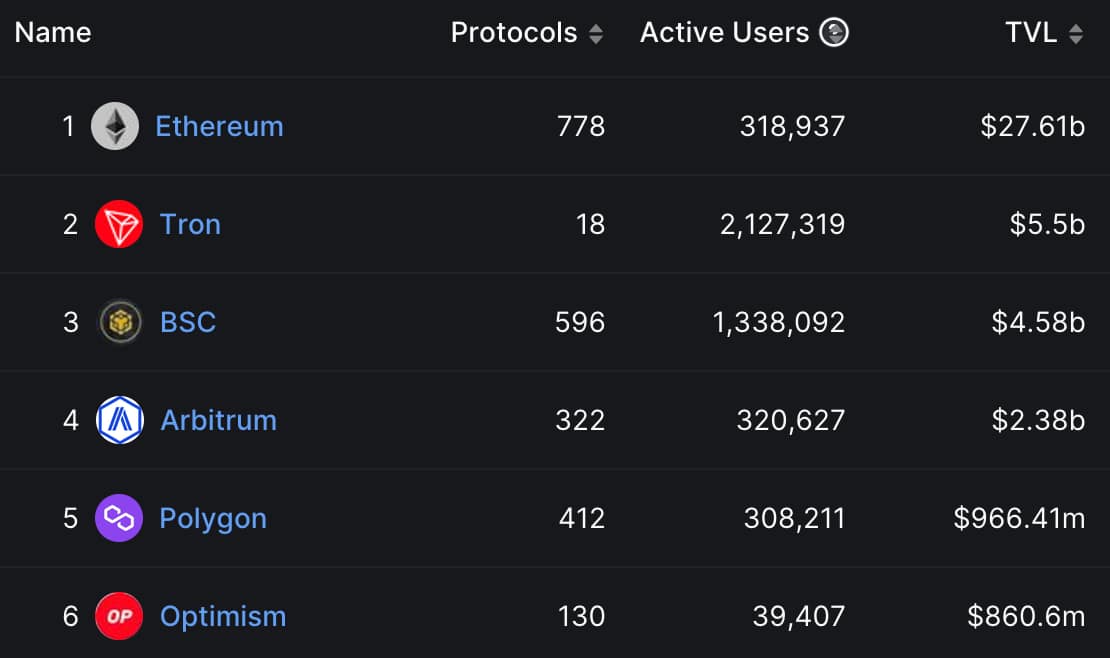The height and width of the screenshot is (658, 1110).
Task: Open the Active Users info icon
Action: [x=833, y=32]
